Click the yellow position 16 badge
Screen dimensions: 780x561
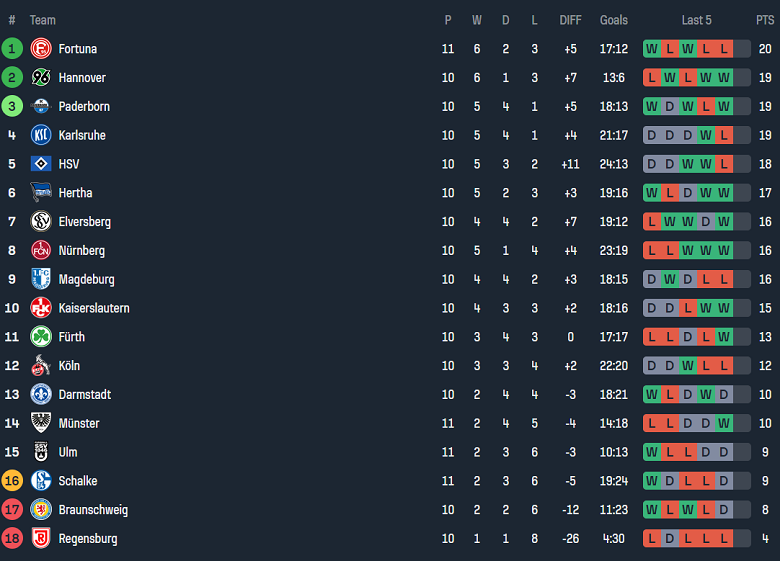point(12,481)
